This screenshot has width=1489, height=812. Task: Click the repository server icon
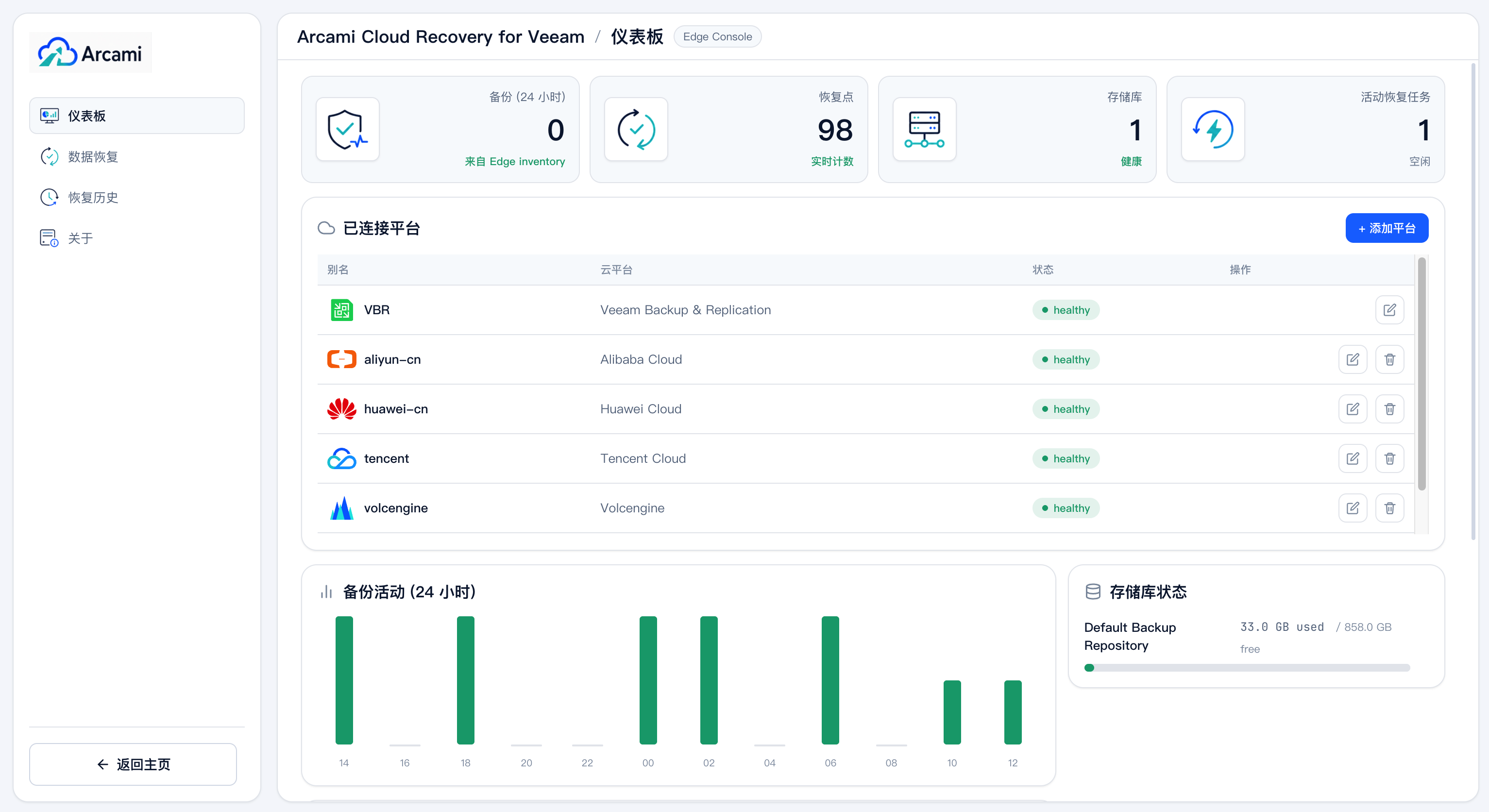click(924, 130)
